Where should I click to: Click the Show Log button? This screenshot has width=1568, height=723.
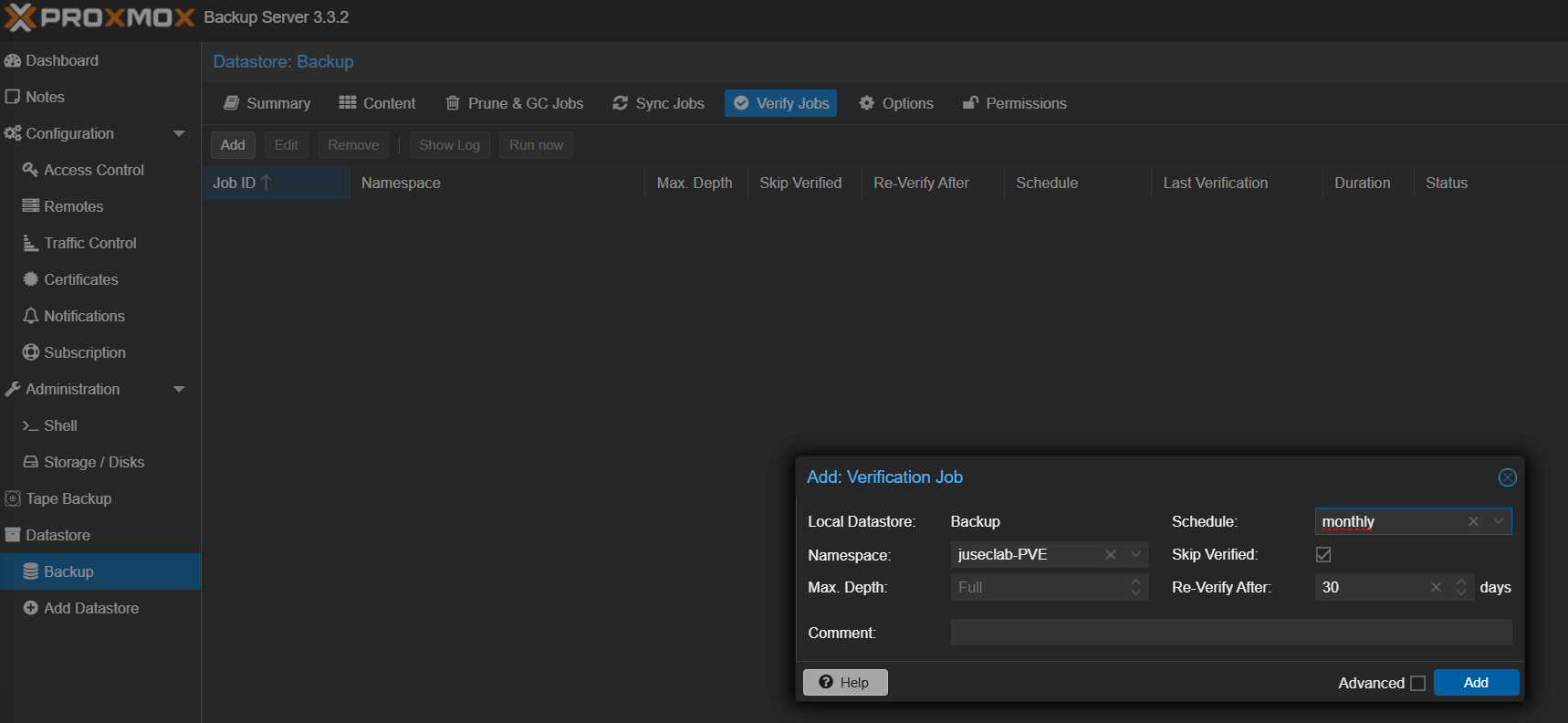point(450,145)
